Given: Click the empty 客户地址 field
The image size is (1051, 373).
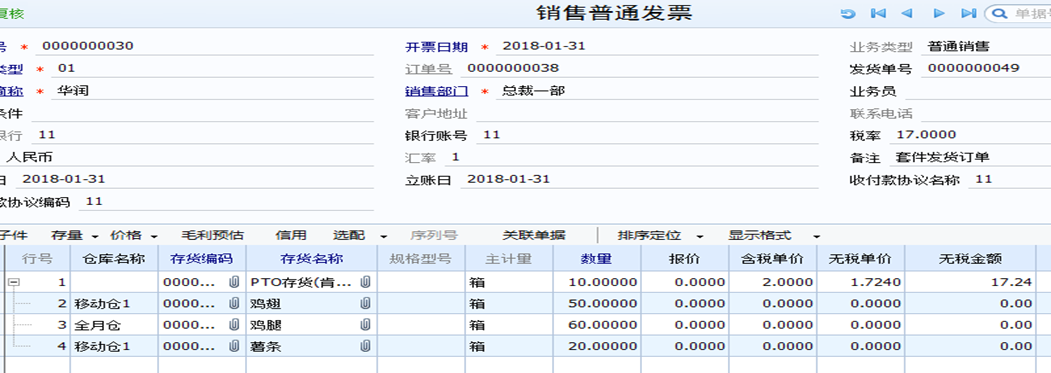Looking at the screenshot, I should pos(647,113).
